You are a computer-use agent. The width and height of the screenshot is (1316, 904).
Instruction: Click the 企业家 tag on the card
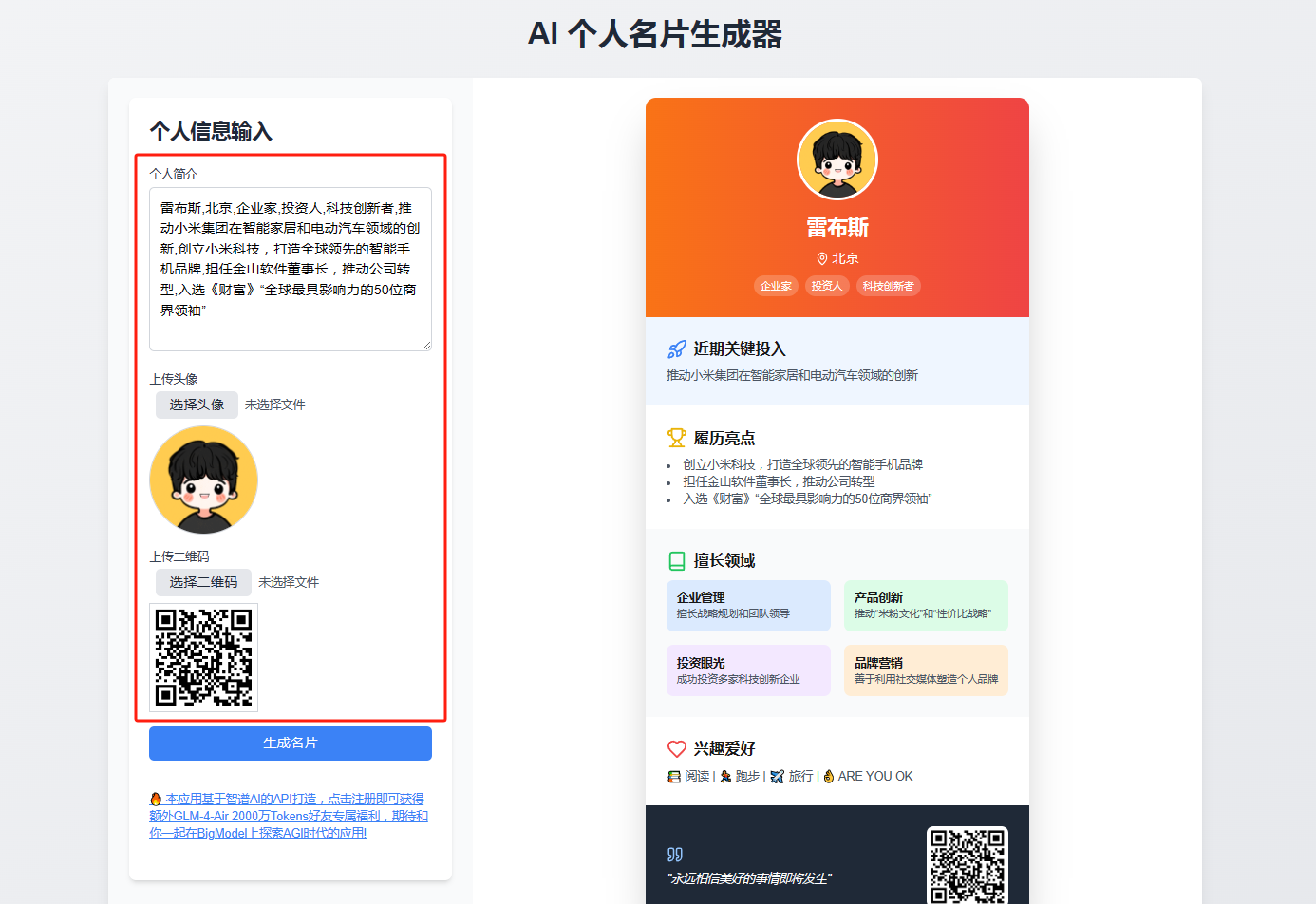776,286
